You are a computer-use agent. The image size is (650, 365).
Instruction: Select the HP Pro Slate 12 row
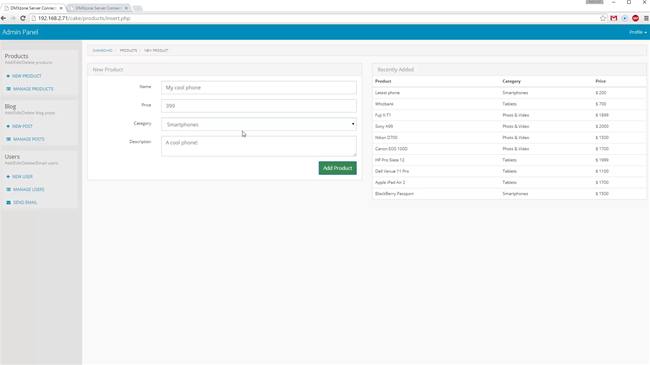(509, 160)
